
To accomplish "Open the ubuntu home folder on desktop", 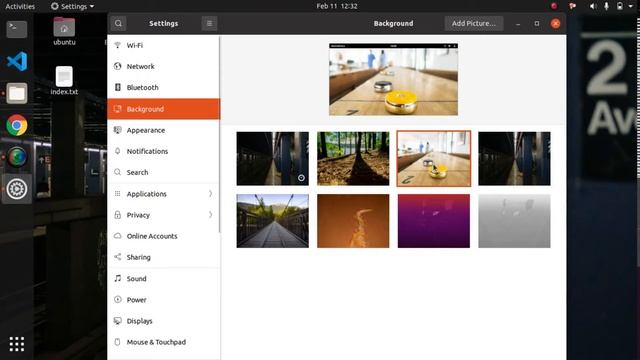I will [x=64, y=31].
